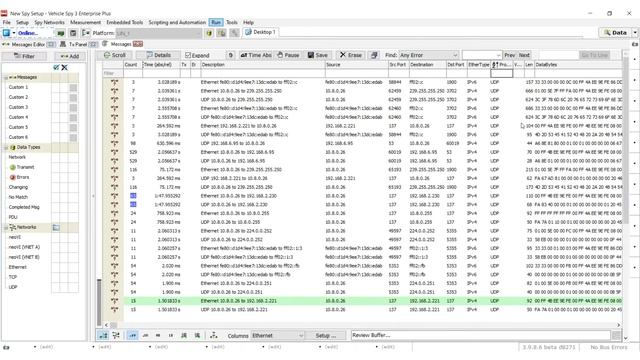Click the icon left of Platform label
The height and width of the screenshot is (360, 640).
click(86, 33)
